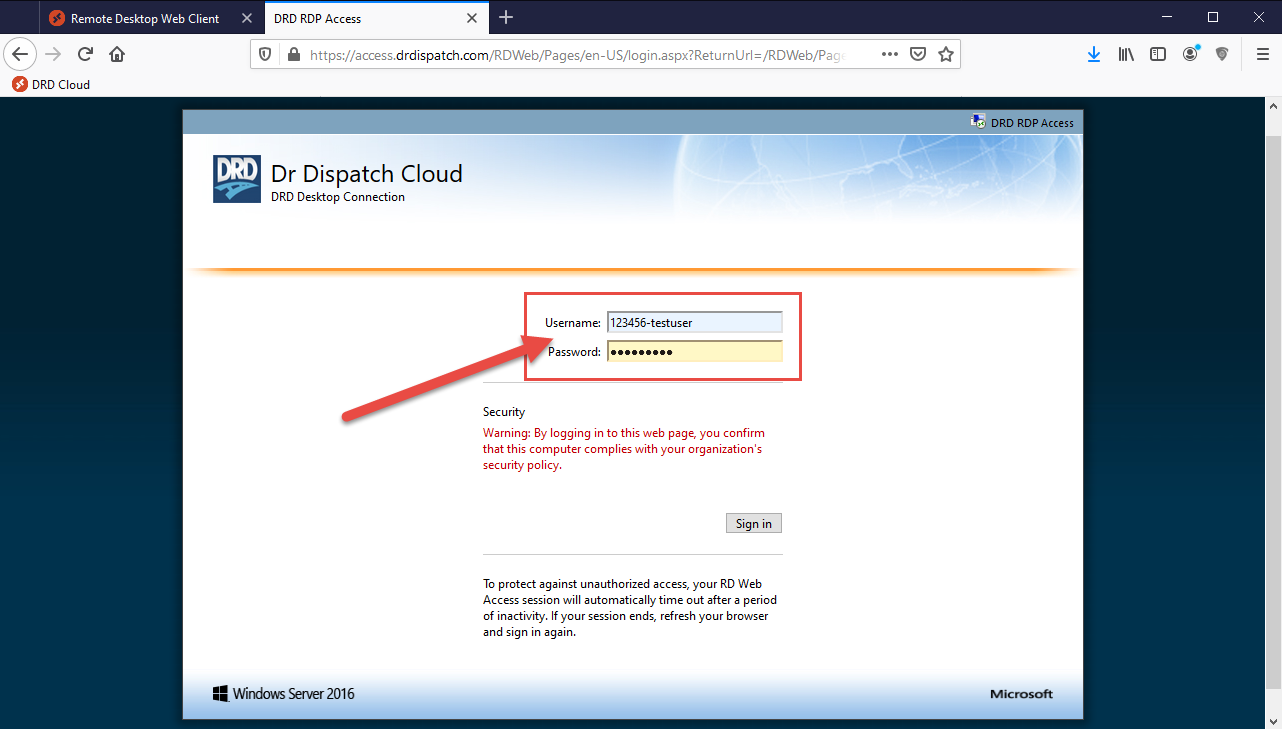The image size is (1282, 729).
Task: Open the Library icon
Action: tap(1126, 54)
